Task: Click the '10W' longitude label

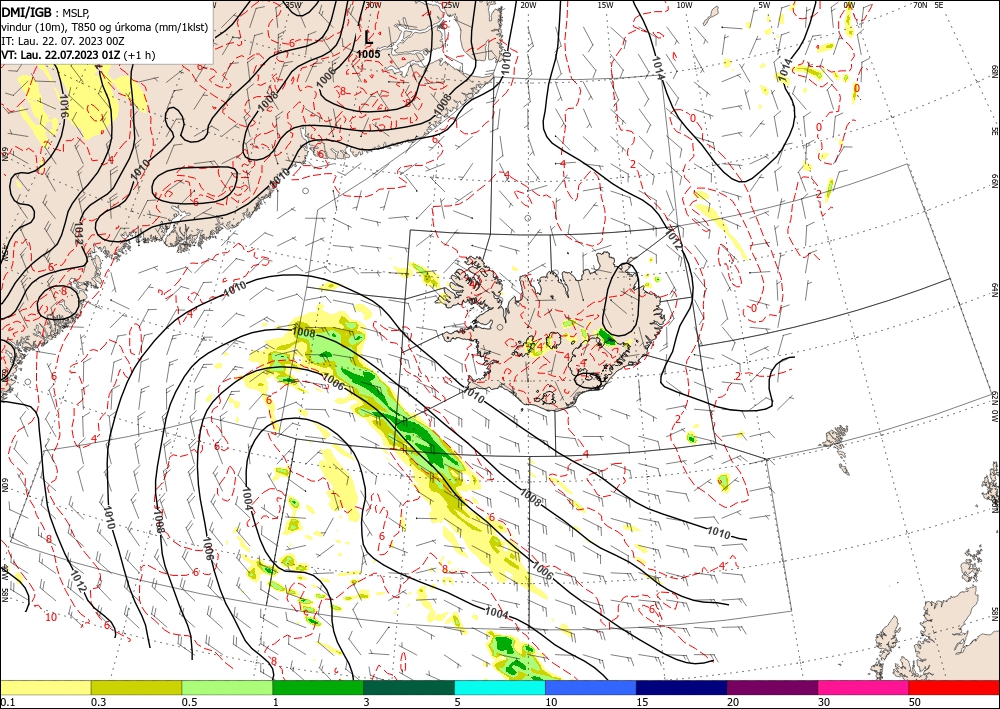Action: click(684, 5)
